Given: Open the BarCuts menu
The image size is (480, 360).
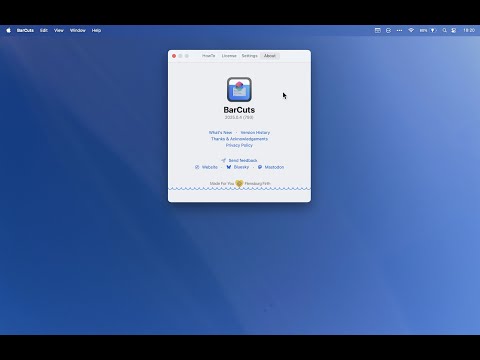Looking at the screenshot, I should [25, 30].
